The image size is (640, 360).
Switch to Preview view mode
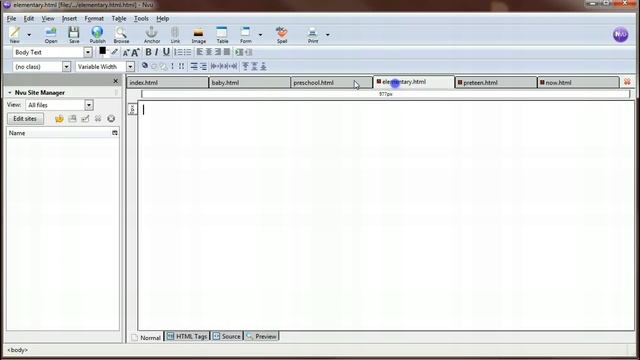tap(262, 336)
